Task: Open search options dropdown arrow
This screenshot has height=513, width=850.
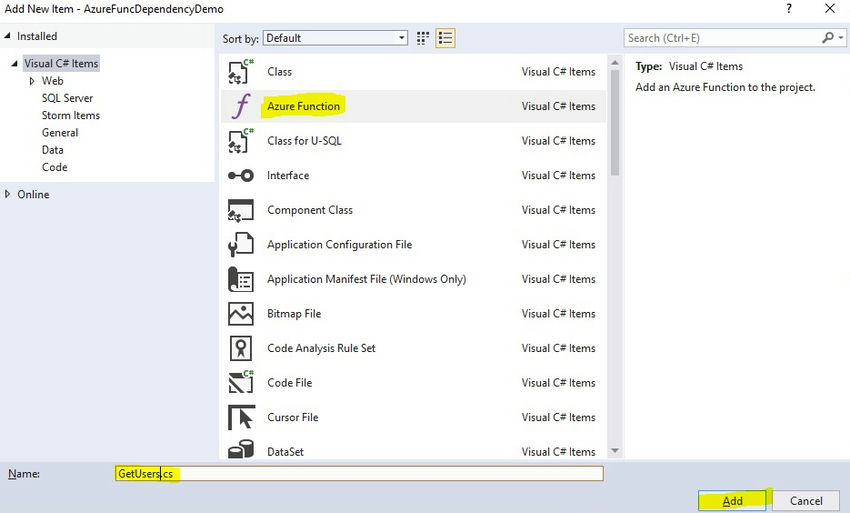Action: [841, 38]
